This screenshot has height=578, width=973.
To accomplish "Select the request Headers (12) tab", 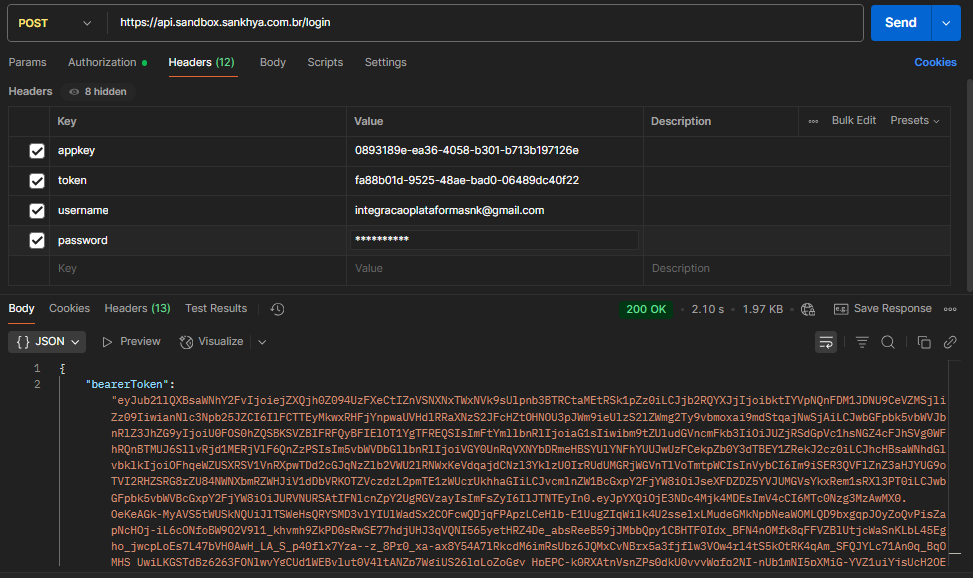I will click(202, 63).
